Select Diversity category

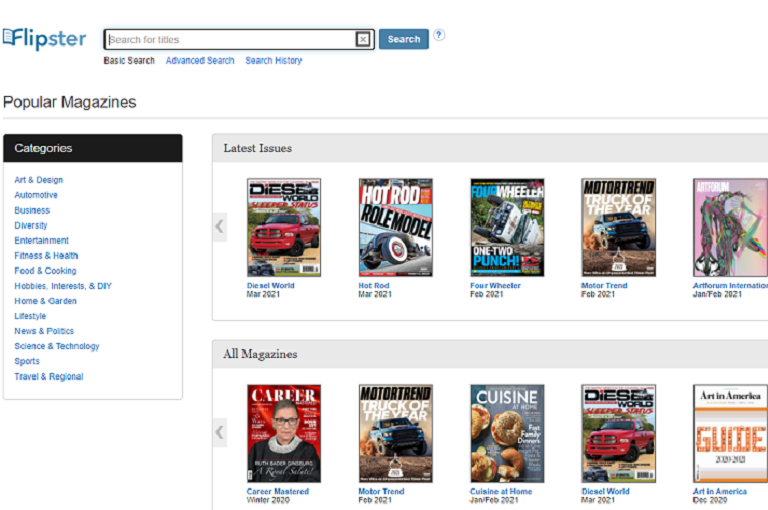click(x=31, y=225)
